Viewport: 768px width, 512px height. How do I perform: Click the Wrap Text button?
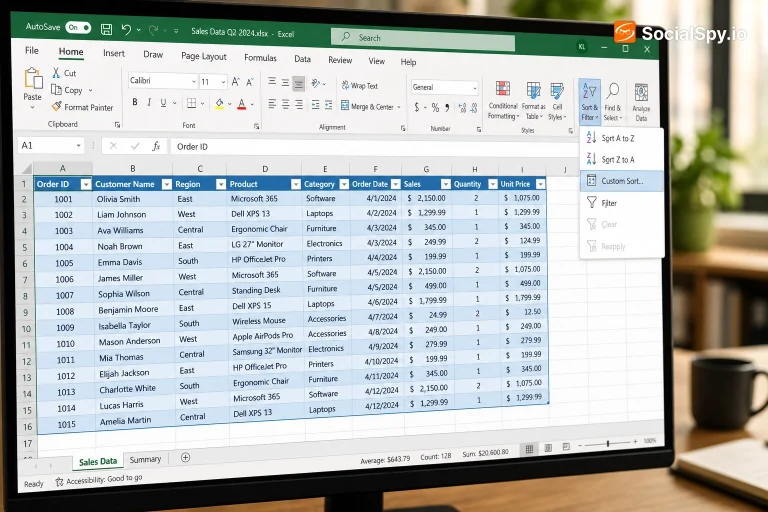pyautogui.click(x=360, y=86)
